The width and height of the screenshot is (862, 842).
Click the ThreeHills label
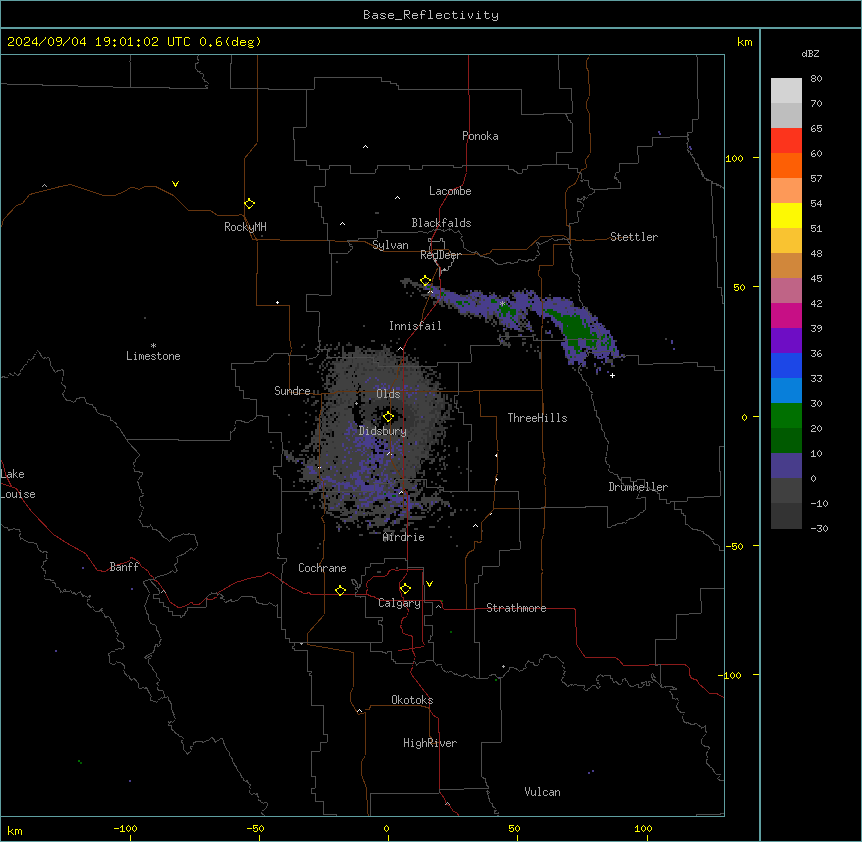(x=537, y=418)
